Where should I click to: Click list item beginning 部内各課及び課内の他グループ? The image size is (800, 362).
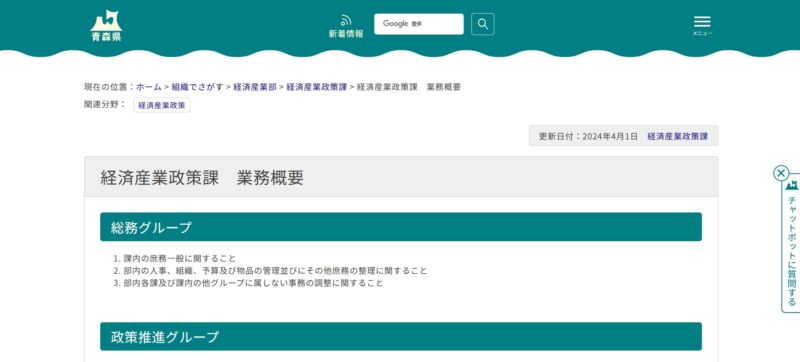[253, 283]
